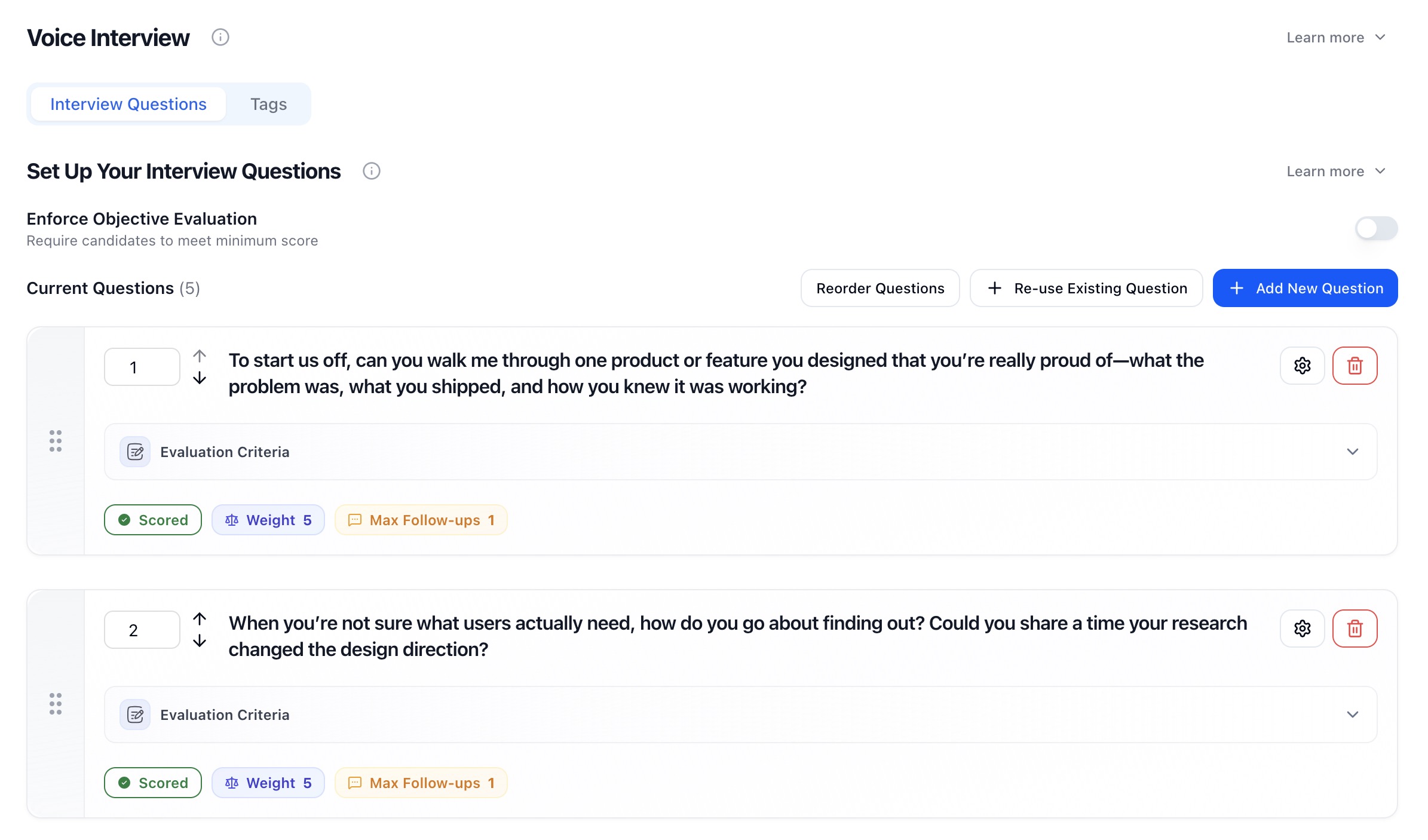
Task: Move question 2 up with arrow
Action: (200, 619)
